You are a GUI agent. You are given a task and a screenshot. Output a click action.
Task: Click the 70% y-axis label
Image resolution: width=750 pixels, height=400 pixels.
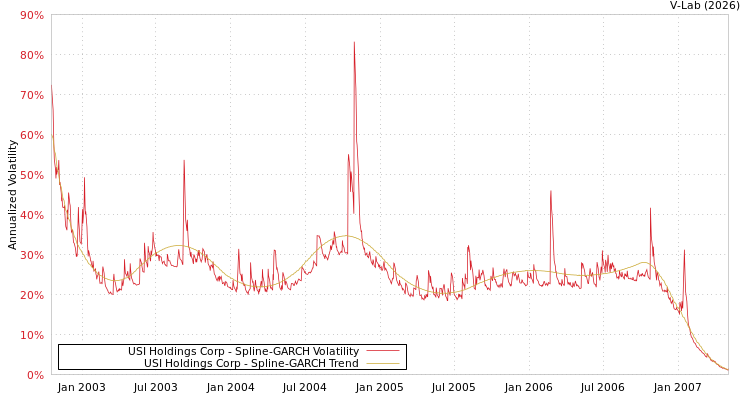[x=32, y=95]
